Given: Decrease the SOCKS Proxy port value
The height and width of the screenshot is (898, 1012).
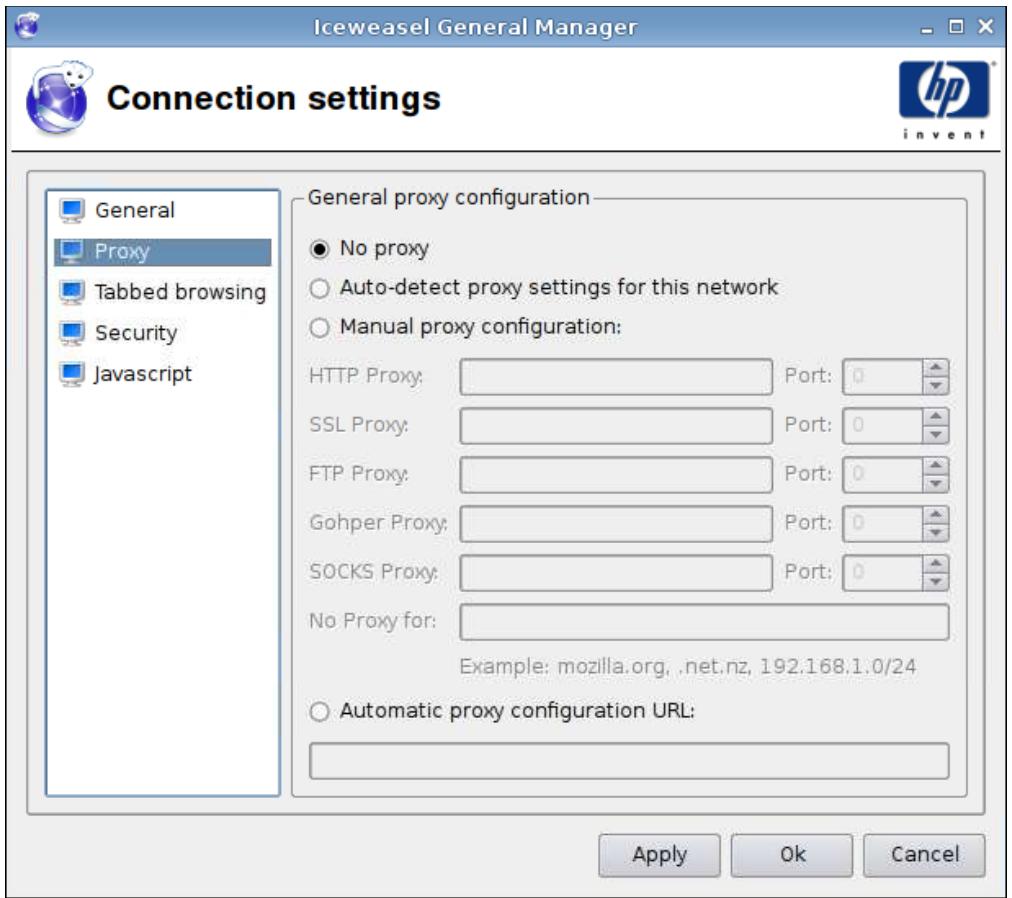Looking at the screenshot, I should [x=935, y=582].
